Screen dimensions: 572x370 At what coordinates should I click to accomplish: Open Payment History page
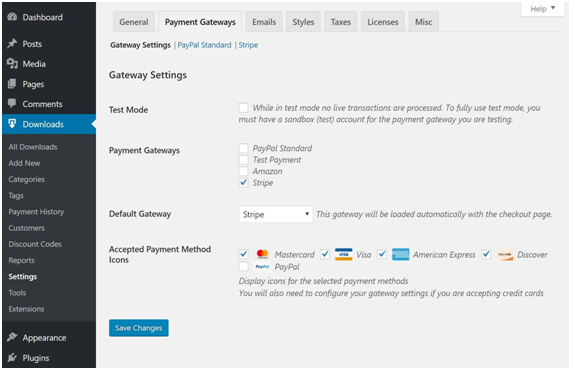click(36, 212)
